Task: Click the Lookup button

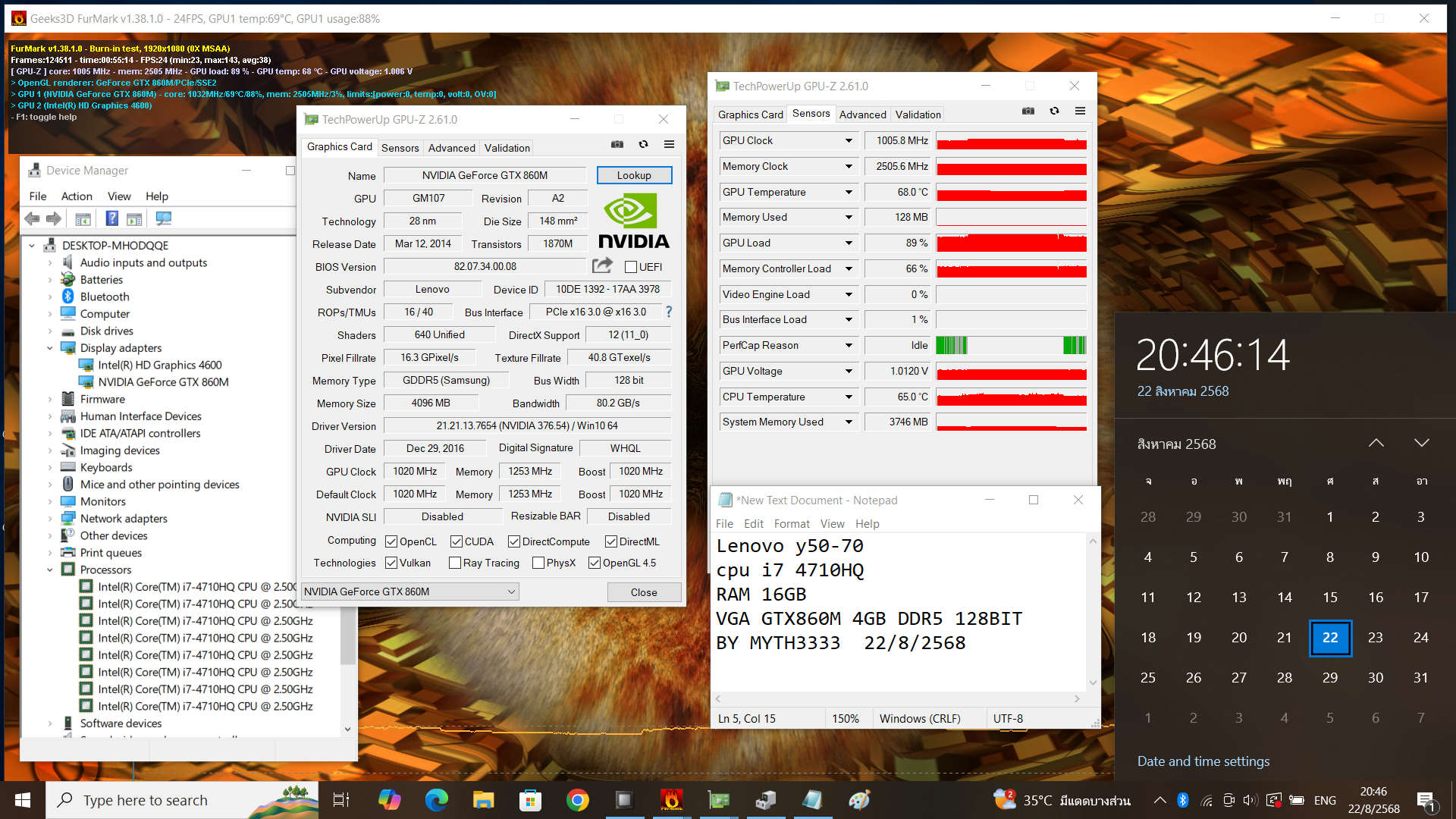Action: pos(634,175)
